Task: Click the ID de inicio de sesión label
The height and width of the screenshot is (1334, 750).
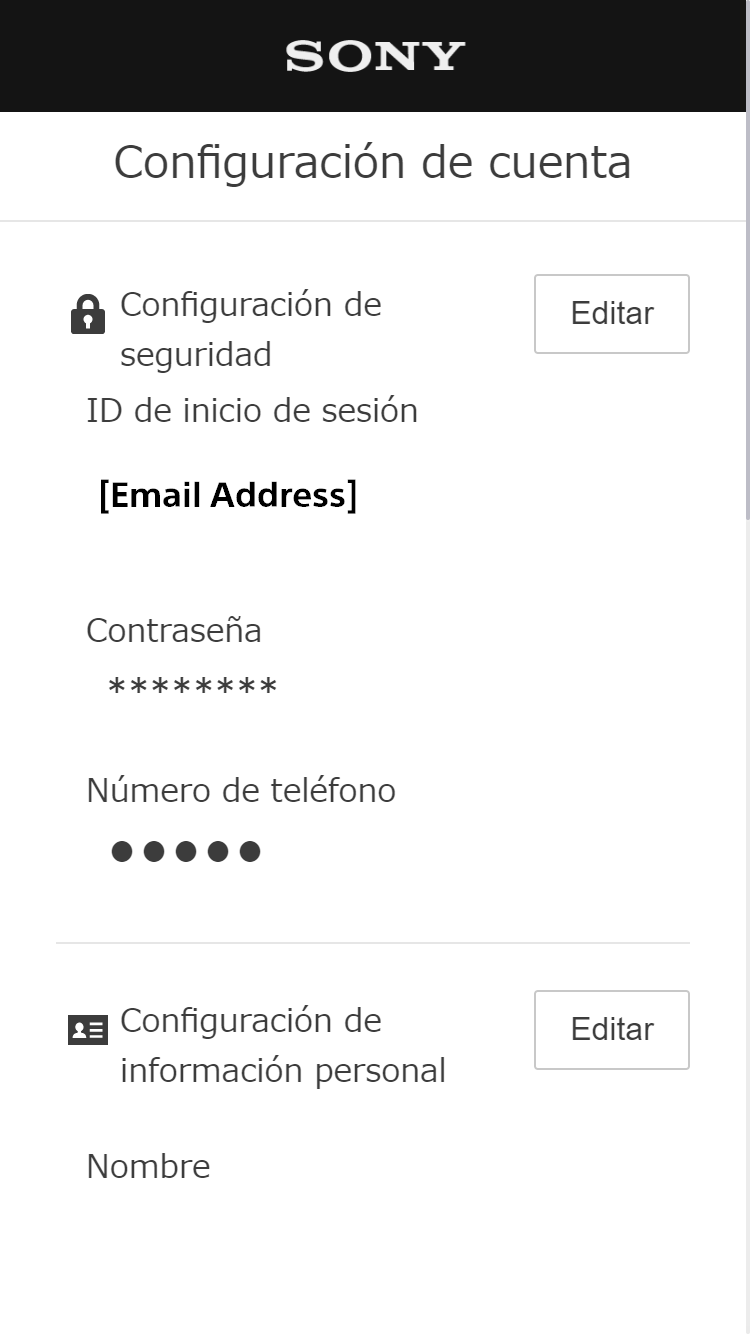Action: 252,410
